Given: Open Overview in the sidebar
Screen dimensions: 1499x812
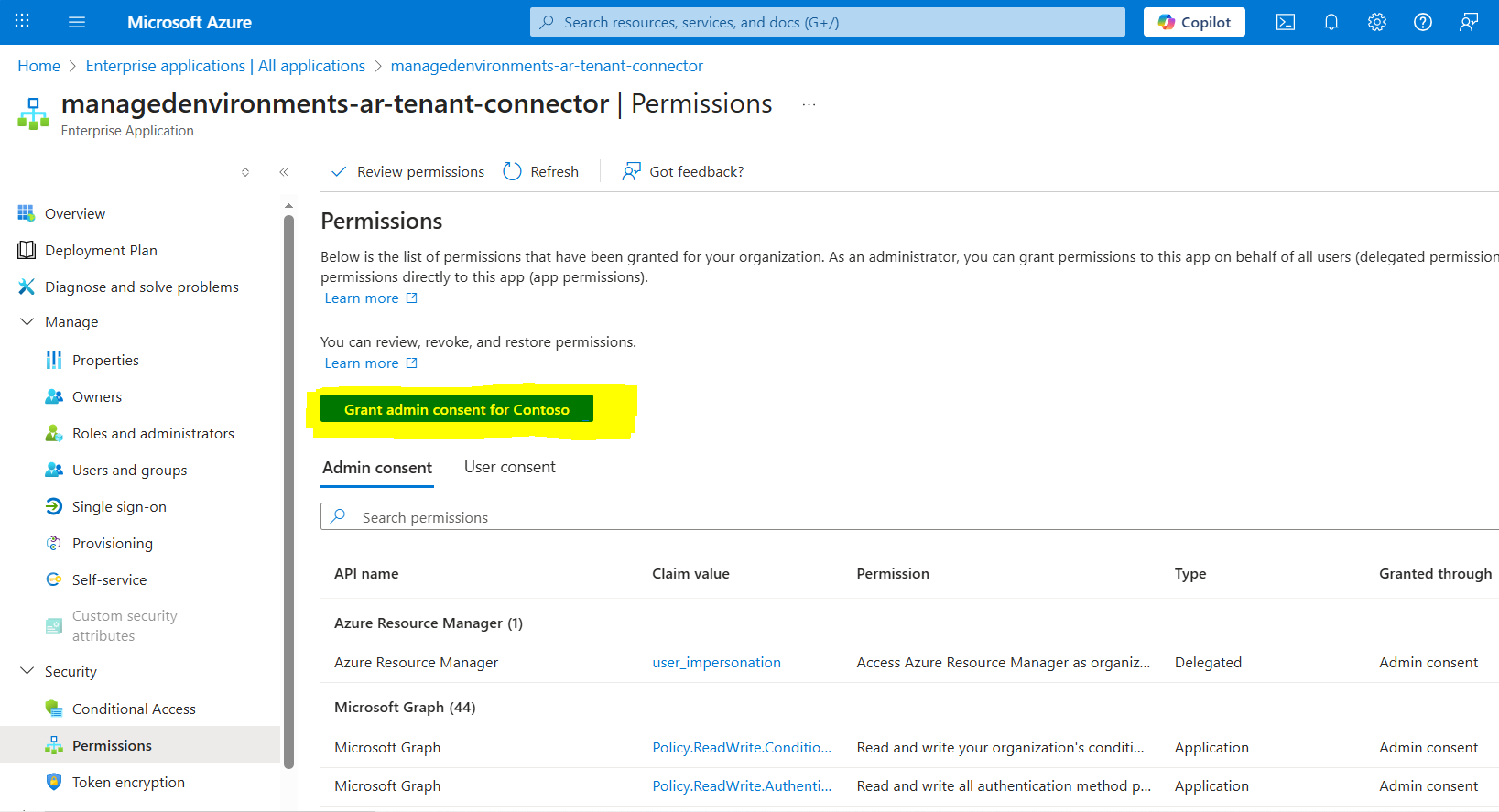Looking at the screenshot, I should pyautogui.click(x=75, y=213).
